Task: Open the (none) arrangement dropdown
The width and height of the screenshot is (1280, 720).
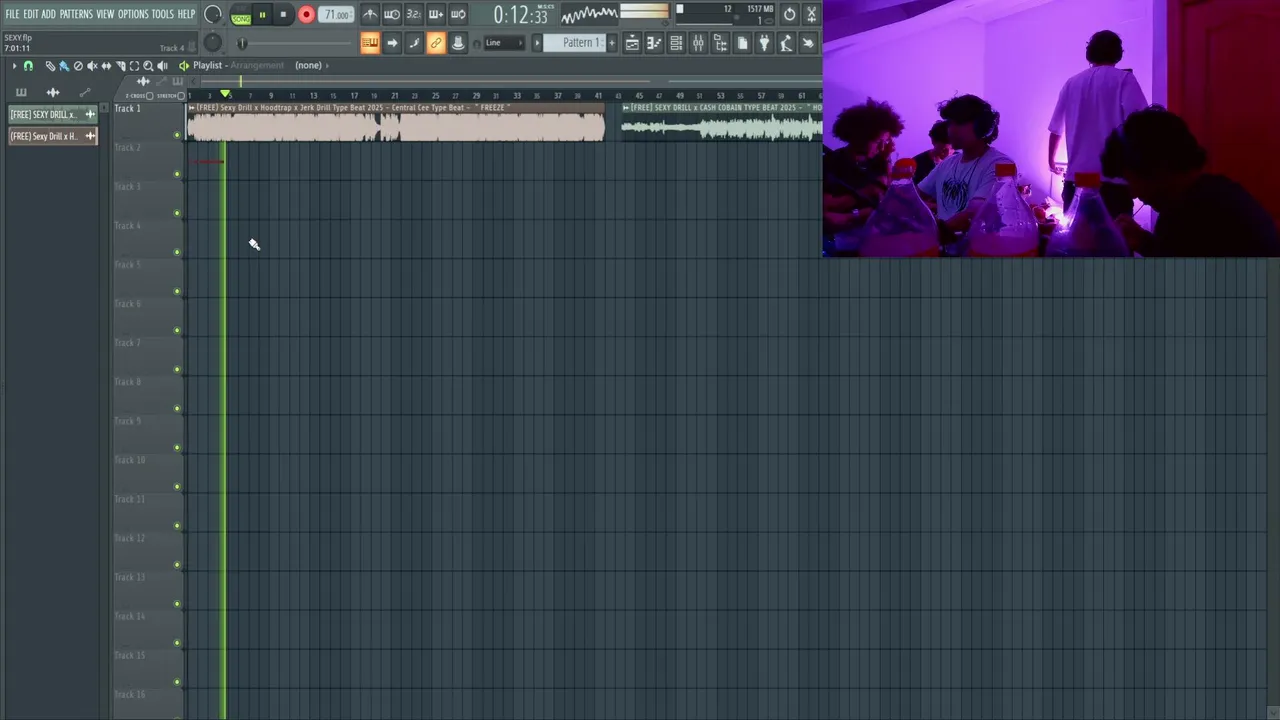Action: pos(308,66)
